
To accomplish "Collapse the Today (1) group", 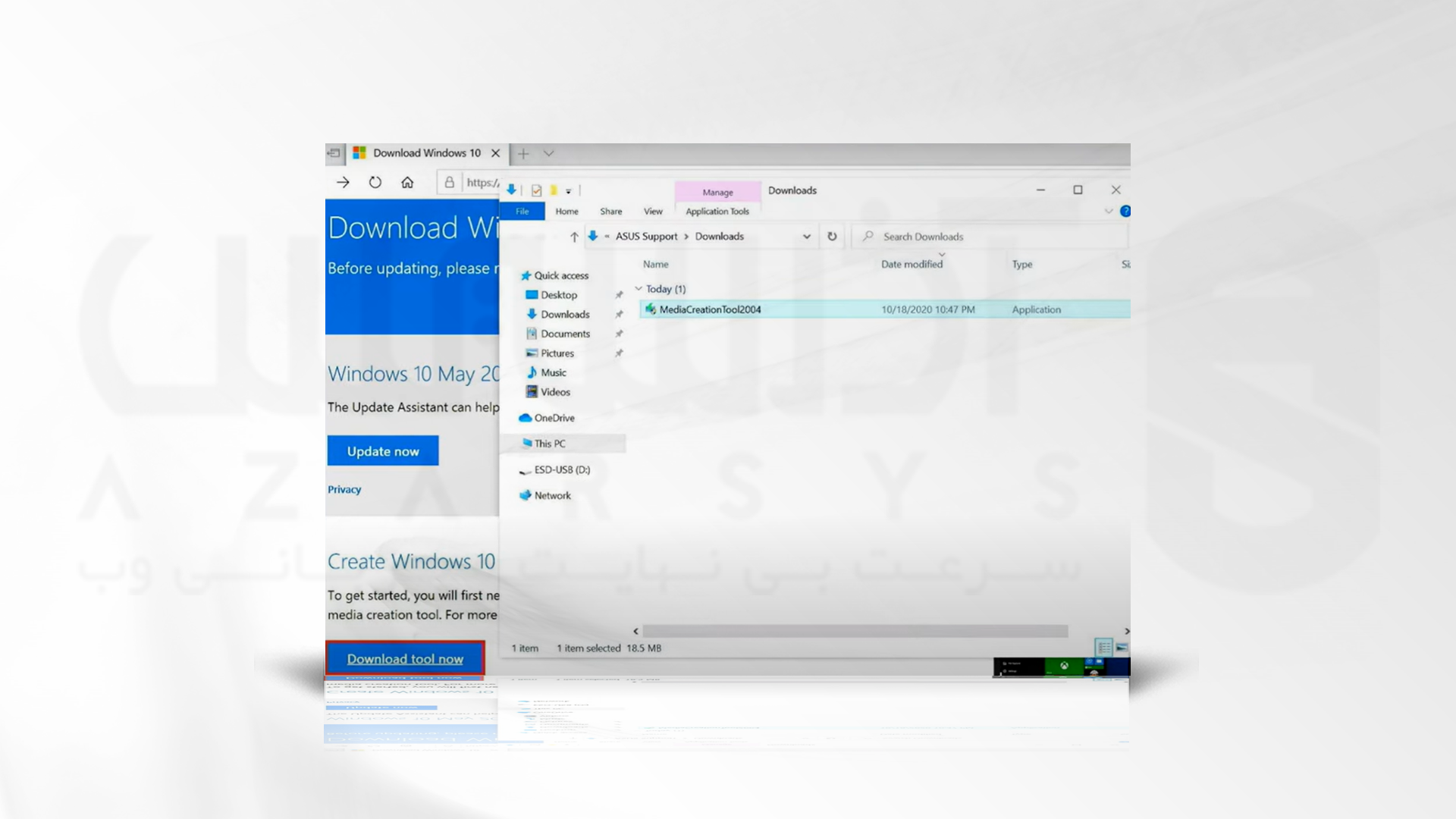I will [639, 289].
